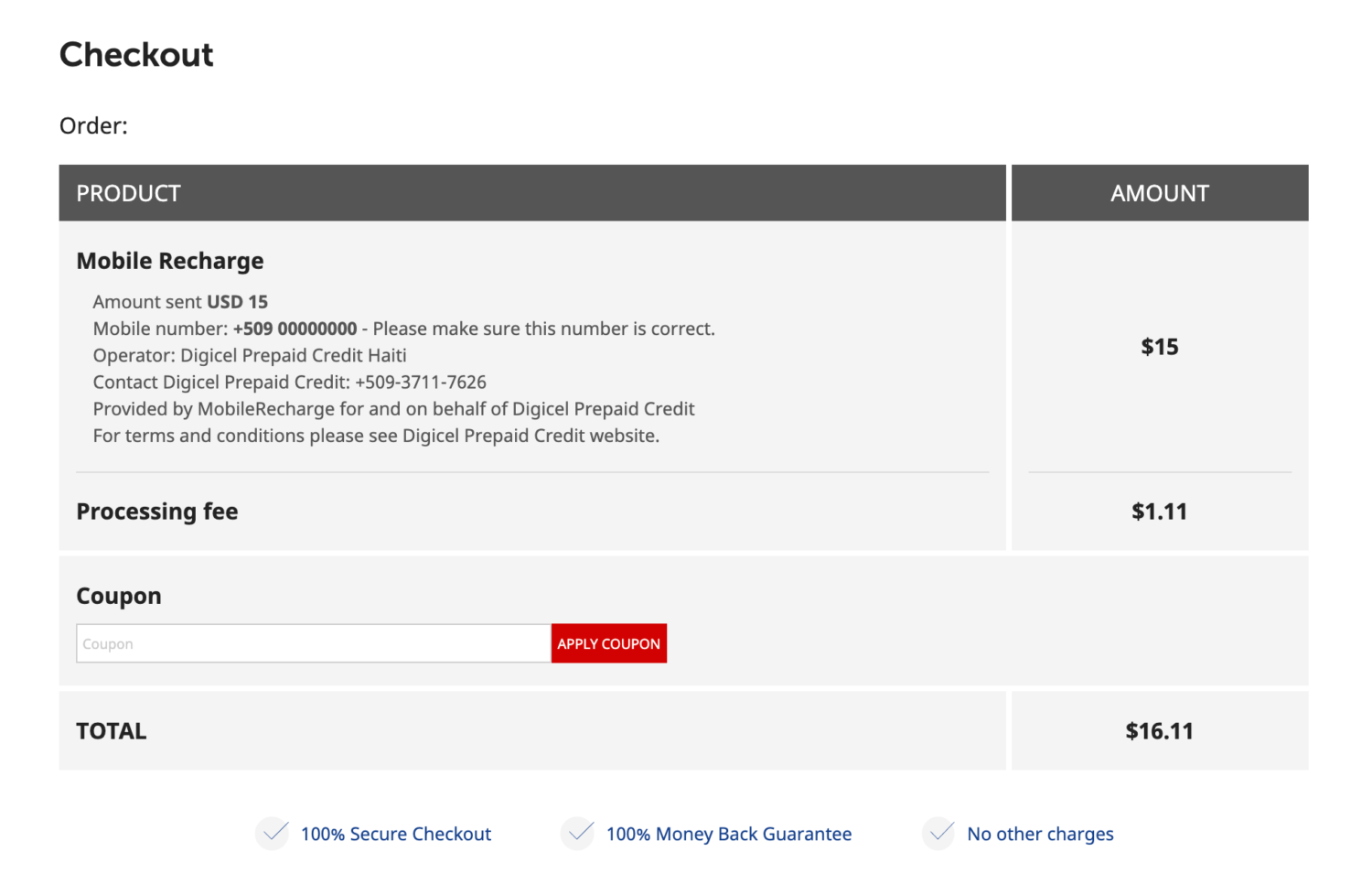Click the Checkout page heading

(x=135, y=55)
